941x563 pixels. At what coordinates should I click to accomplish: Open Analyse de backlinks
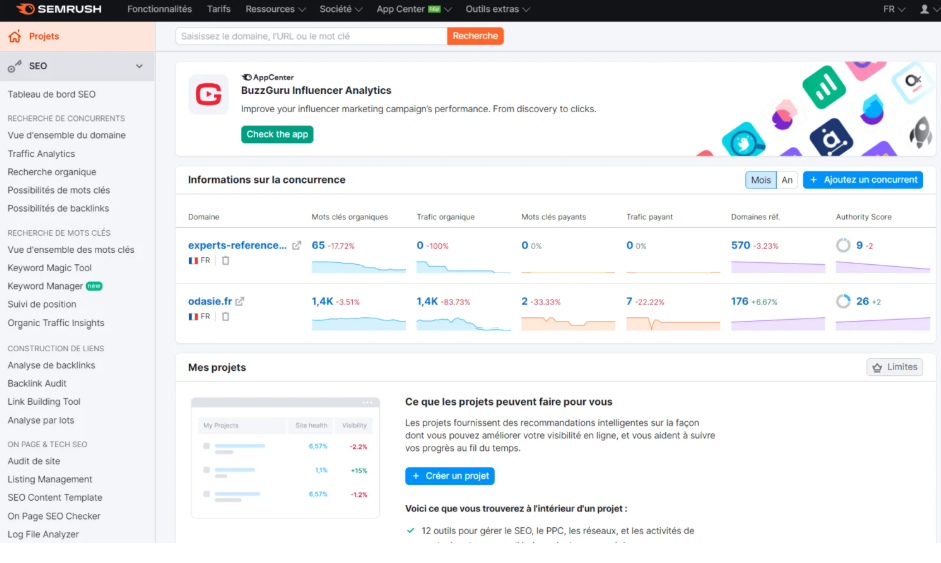[51, 365]
